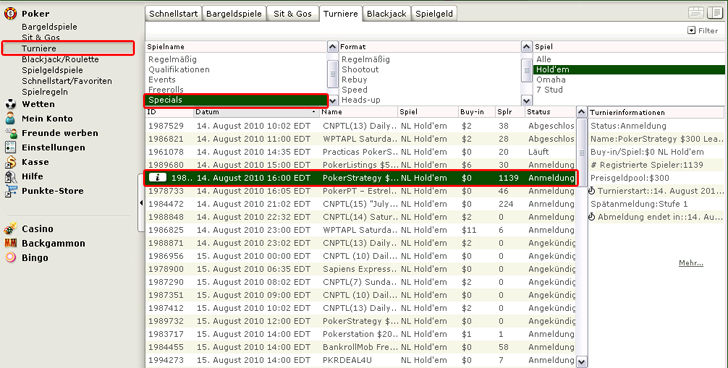Screen dimensions: 728x368
Task: Select tournament row ID 1987529
Action: click(x=360, y=126)
